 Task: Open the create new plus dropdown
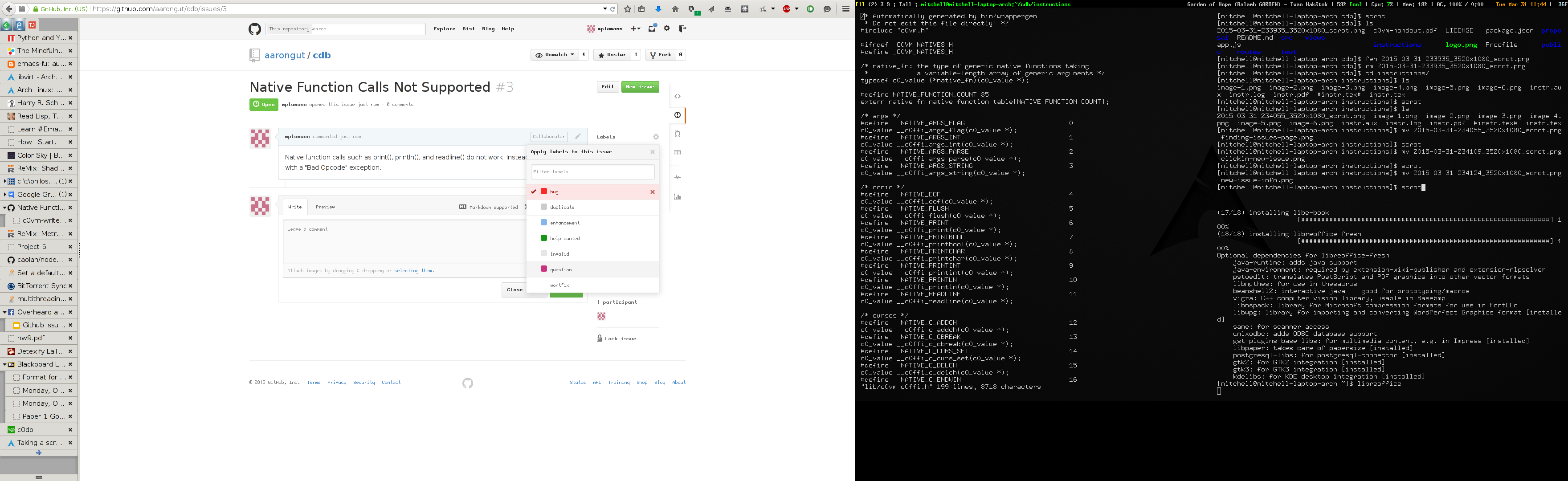click(x=636, y=29)
